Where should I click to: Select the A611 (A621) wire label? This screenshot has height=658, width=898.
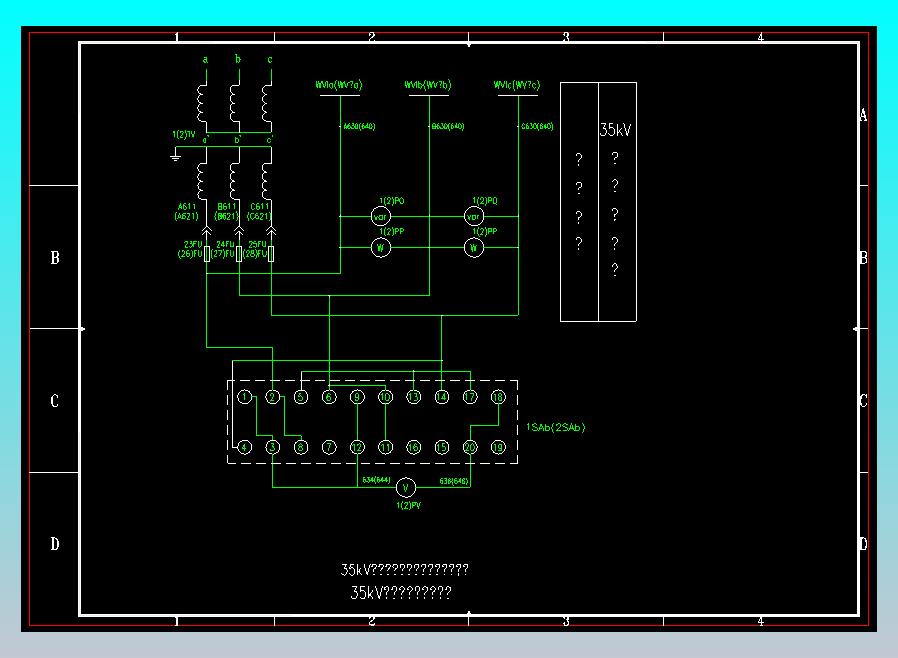pos(187,211)
